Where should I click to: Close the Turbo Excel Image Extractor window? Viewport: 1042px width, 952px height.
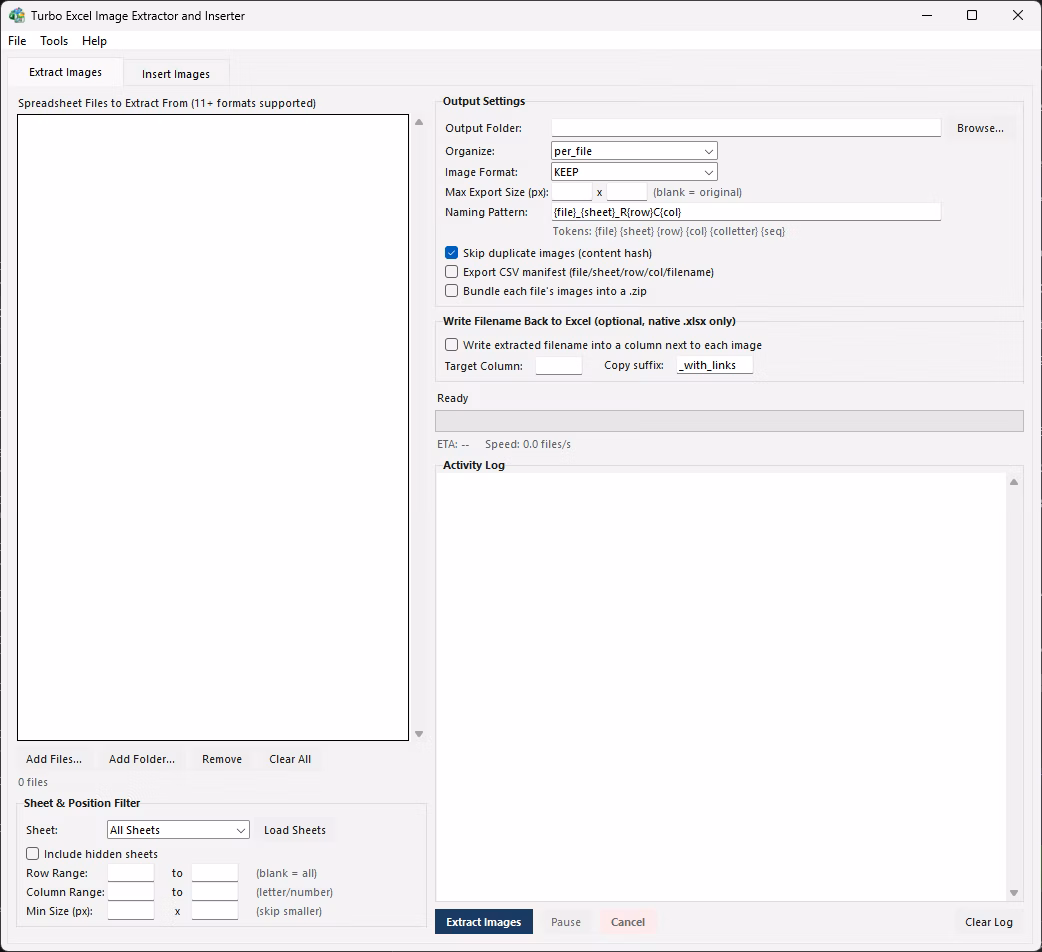1017,15
